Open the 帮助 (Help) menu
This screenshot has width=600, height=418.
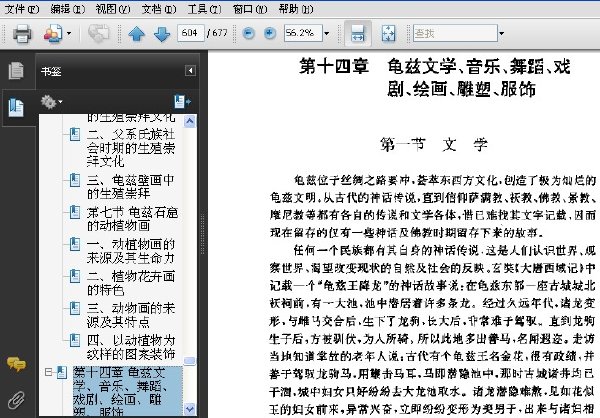click(296, 8)
